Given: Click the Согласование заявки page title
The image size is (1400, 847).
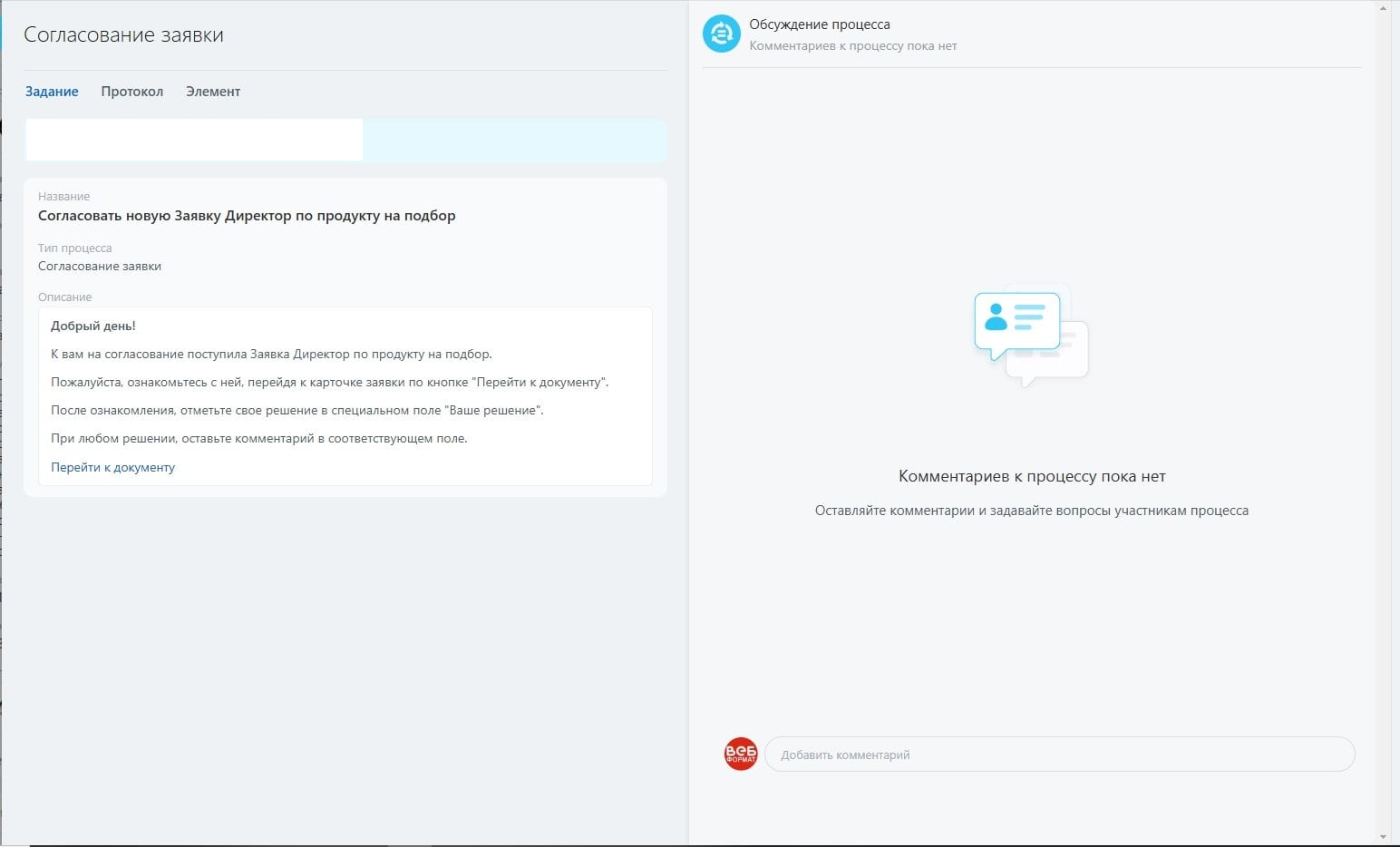Looking at the screenshot, I should tap(123, 34).
